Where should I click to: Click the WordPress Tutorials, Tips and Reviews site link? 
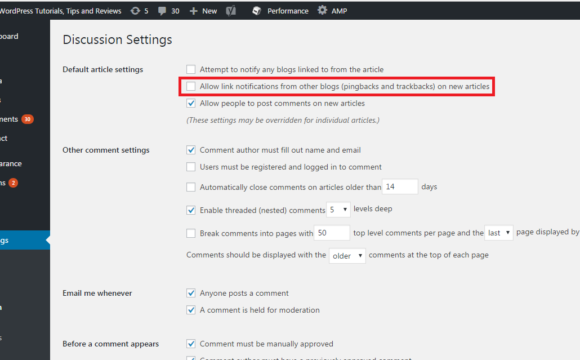[x=60, y=11]
